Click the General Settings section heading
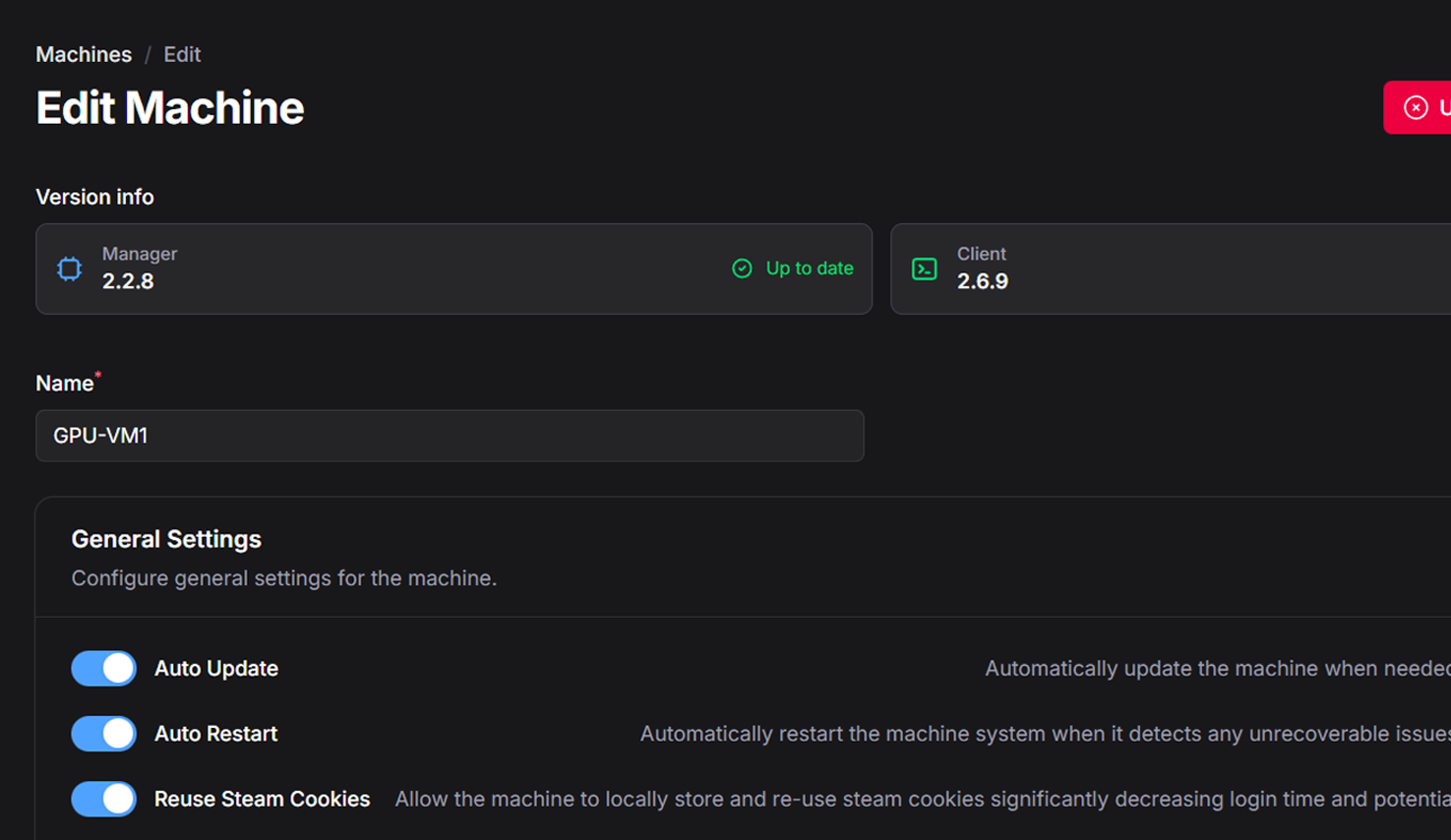Screen dimensions: 1451x840 [x=166, y=539]
